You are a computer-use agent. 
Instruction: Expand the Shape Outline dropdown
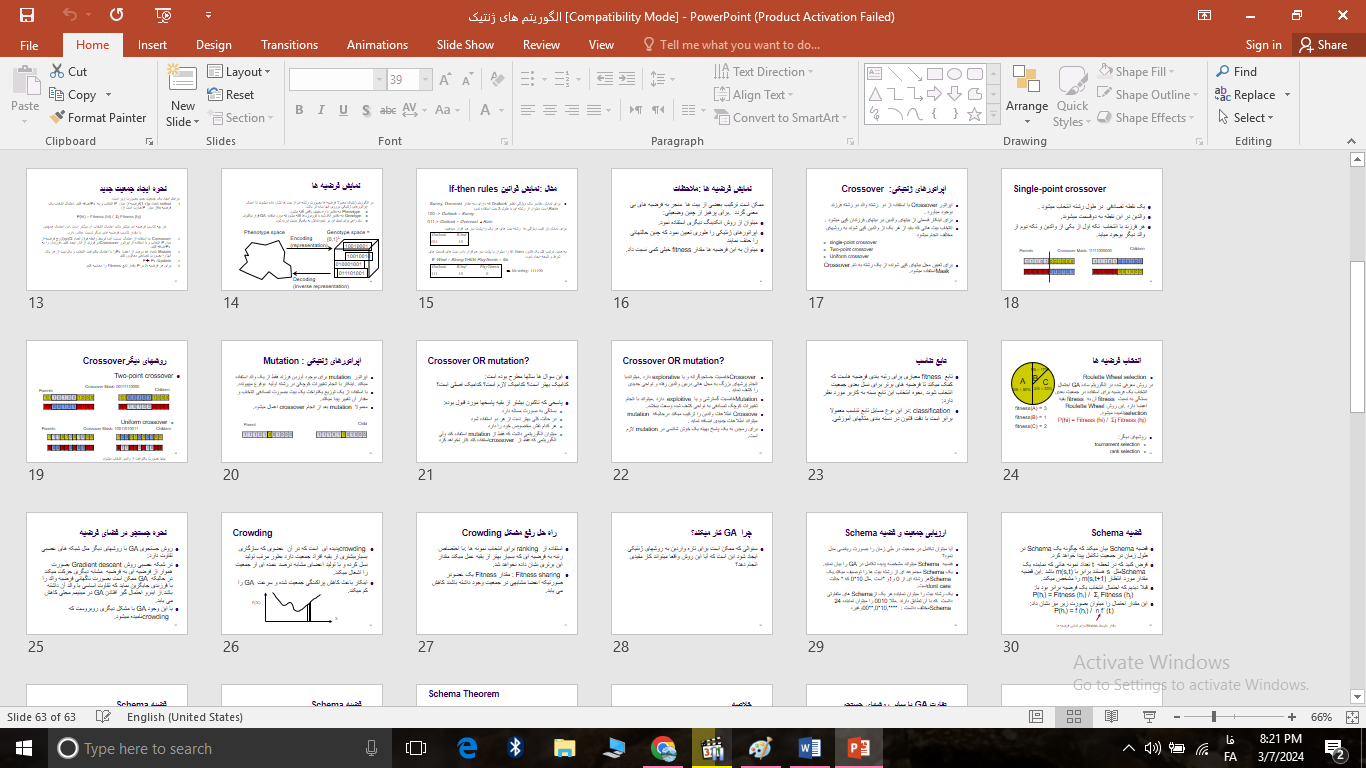click(x=1197, y=95)
